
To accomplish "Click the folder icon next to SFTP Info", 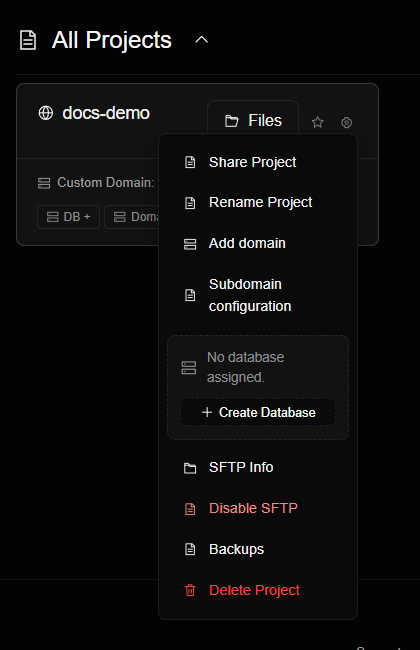I will [190, 468].
